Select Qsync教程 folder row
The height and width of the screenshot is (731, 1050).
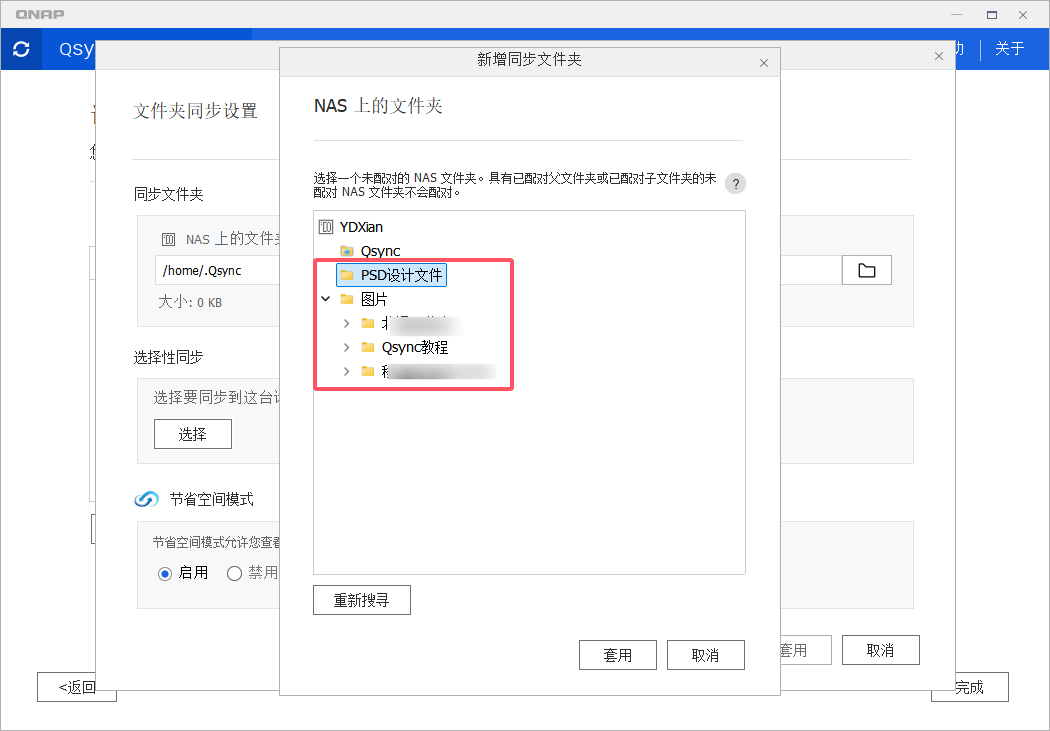click(x=415, y=347)
